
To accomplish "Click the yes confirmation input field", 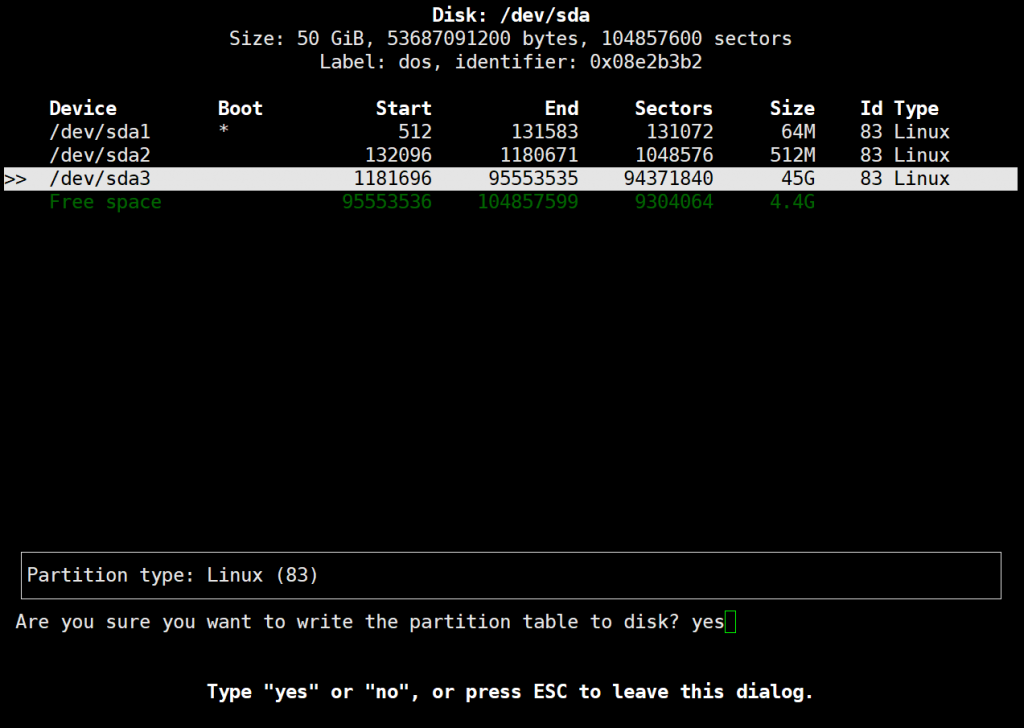I will point(710,621).
